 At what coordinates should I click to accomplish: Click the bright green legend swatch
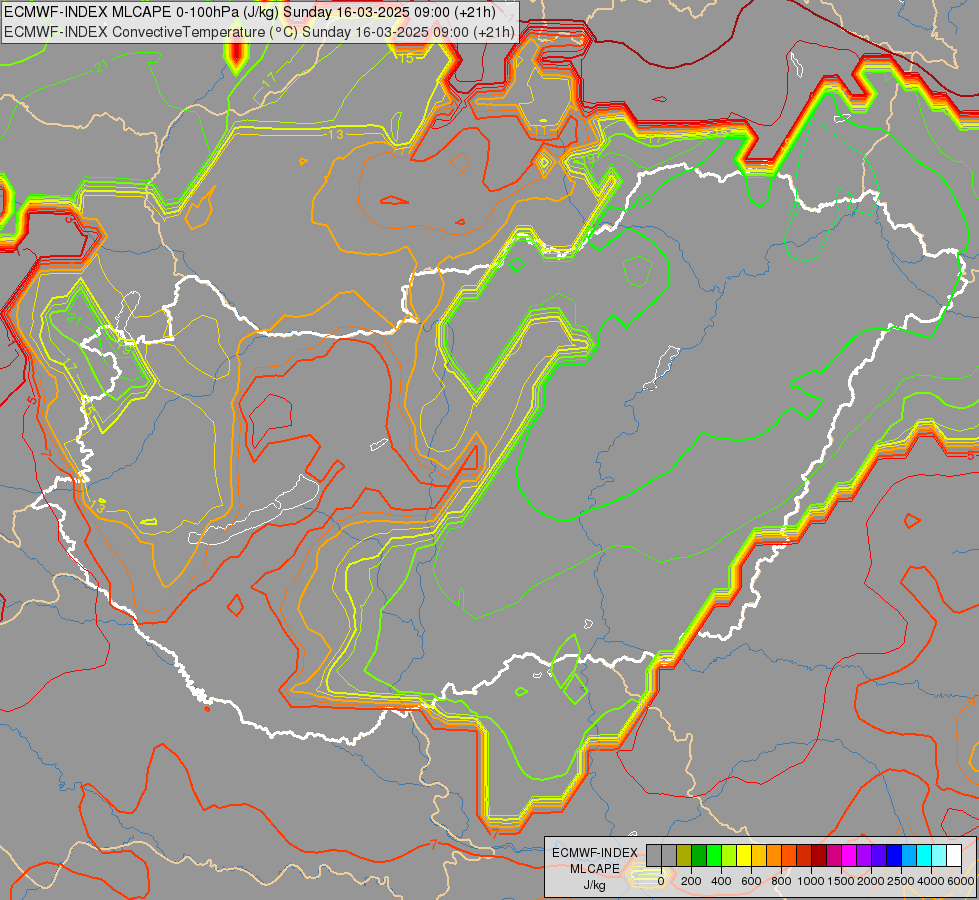[x=714, y=855]
